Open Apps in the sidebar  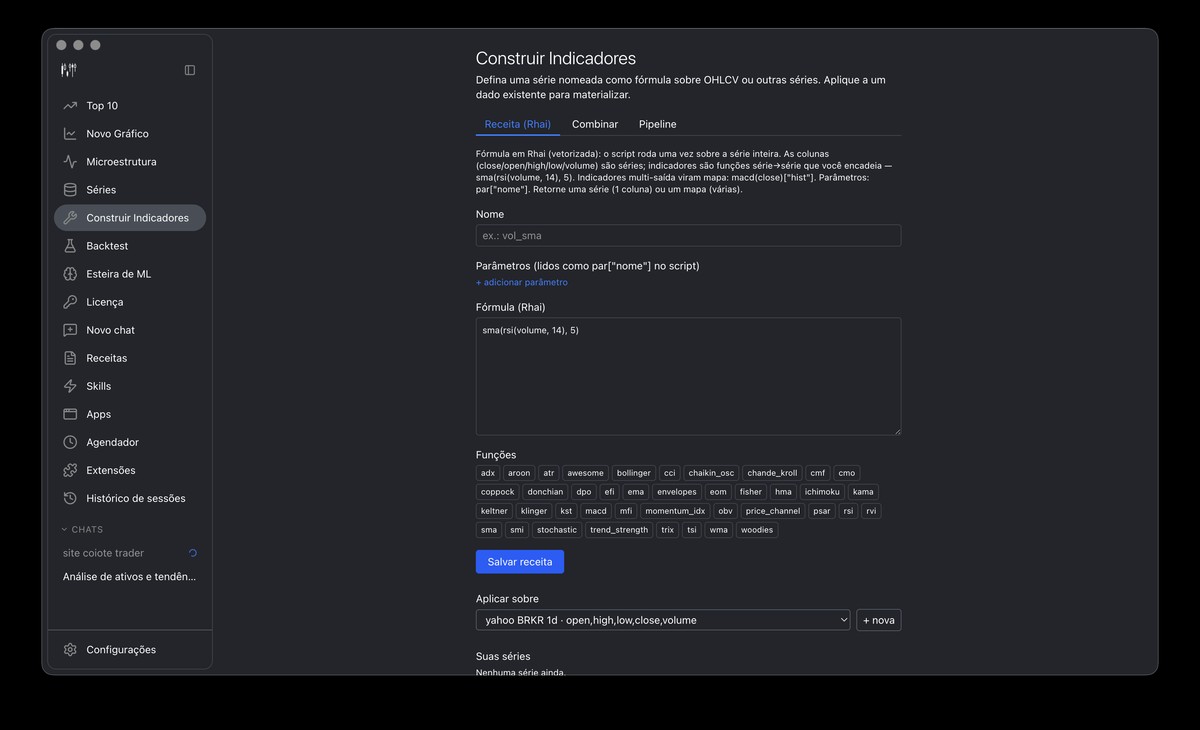click(130, 414)
